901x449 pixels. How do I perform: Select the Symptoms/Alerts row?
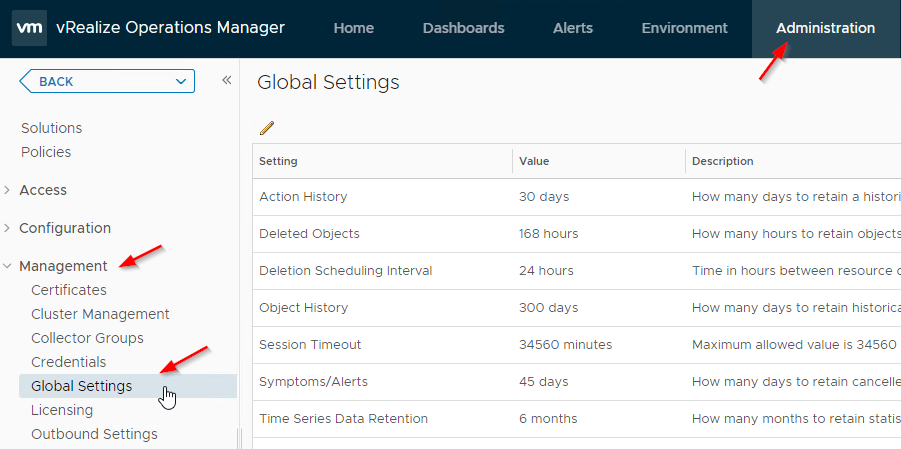[x=576, y=382]
